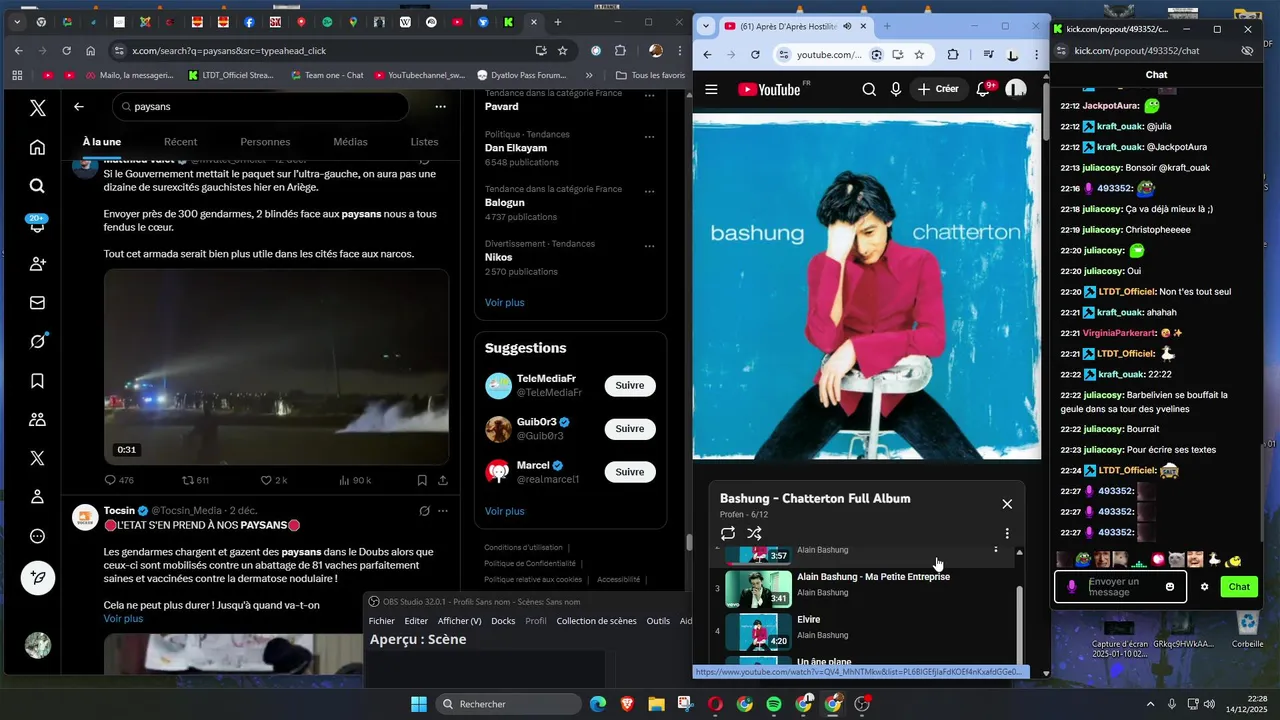
Task: Follow TeleMediaFr suggestion
Action: click(630, 386)
